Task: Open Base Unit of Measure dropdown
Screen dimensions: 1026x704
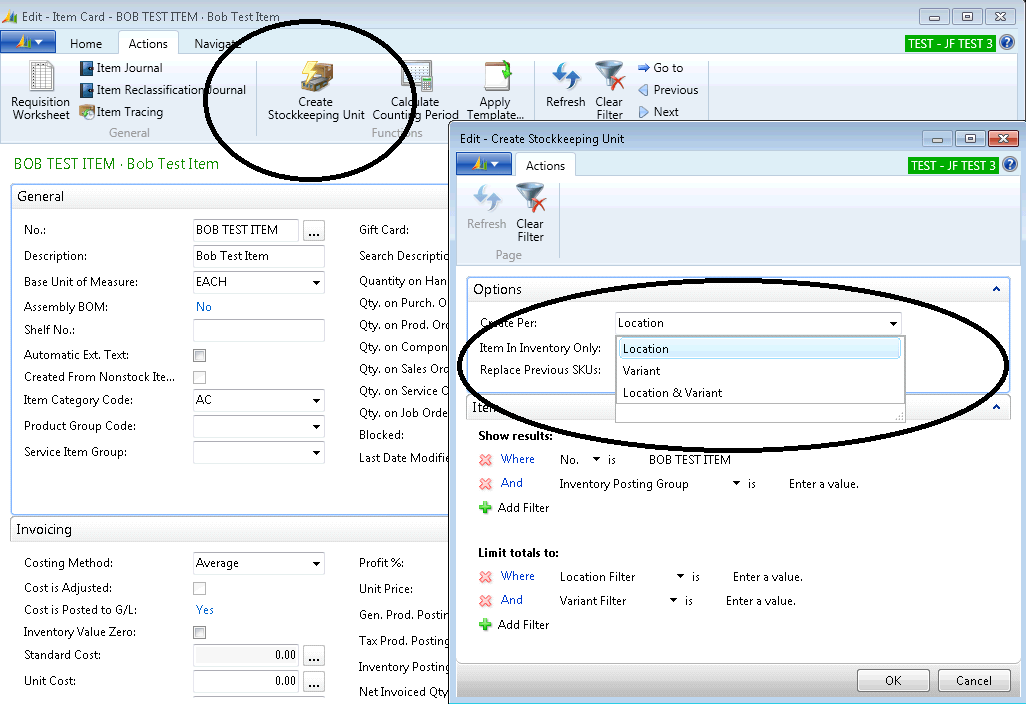Action: click(x=316, y=283)
